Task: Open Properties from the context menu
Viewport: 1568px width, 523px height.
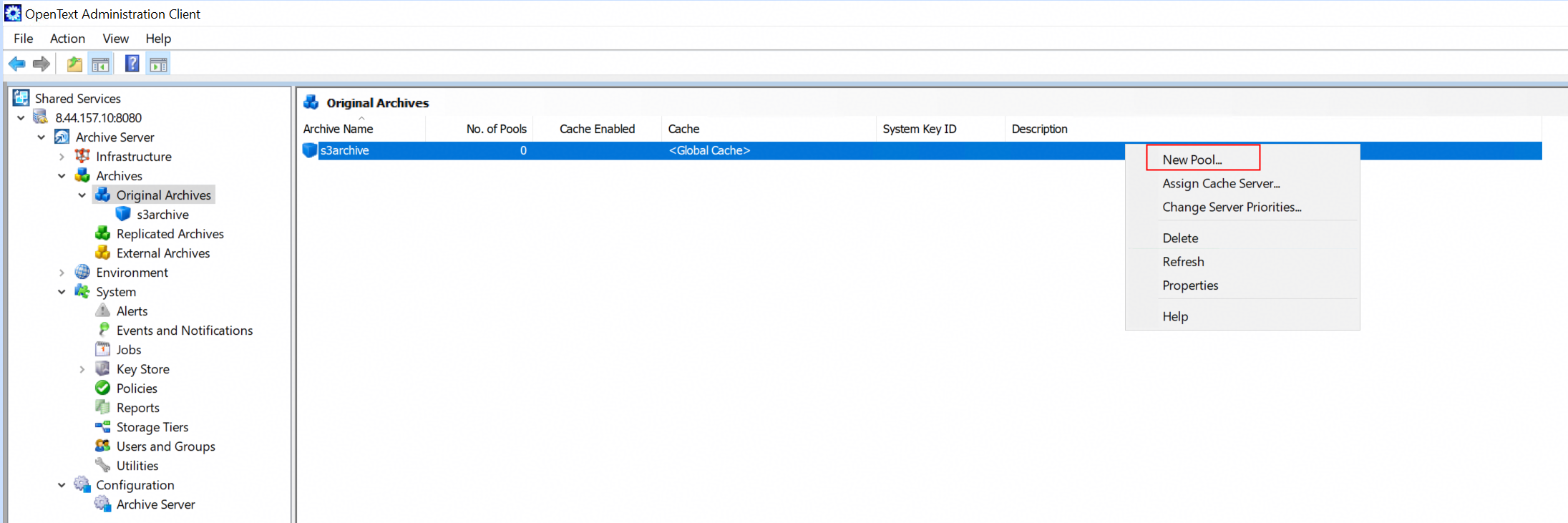Action: [1242, 285]
